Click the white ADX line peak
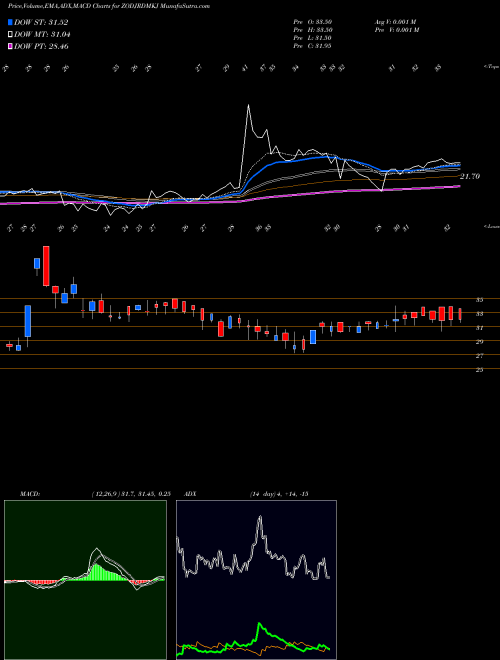Viewport: 500px width, 660px height. pos(260,518)
